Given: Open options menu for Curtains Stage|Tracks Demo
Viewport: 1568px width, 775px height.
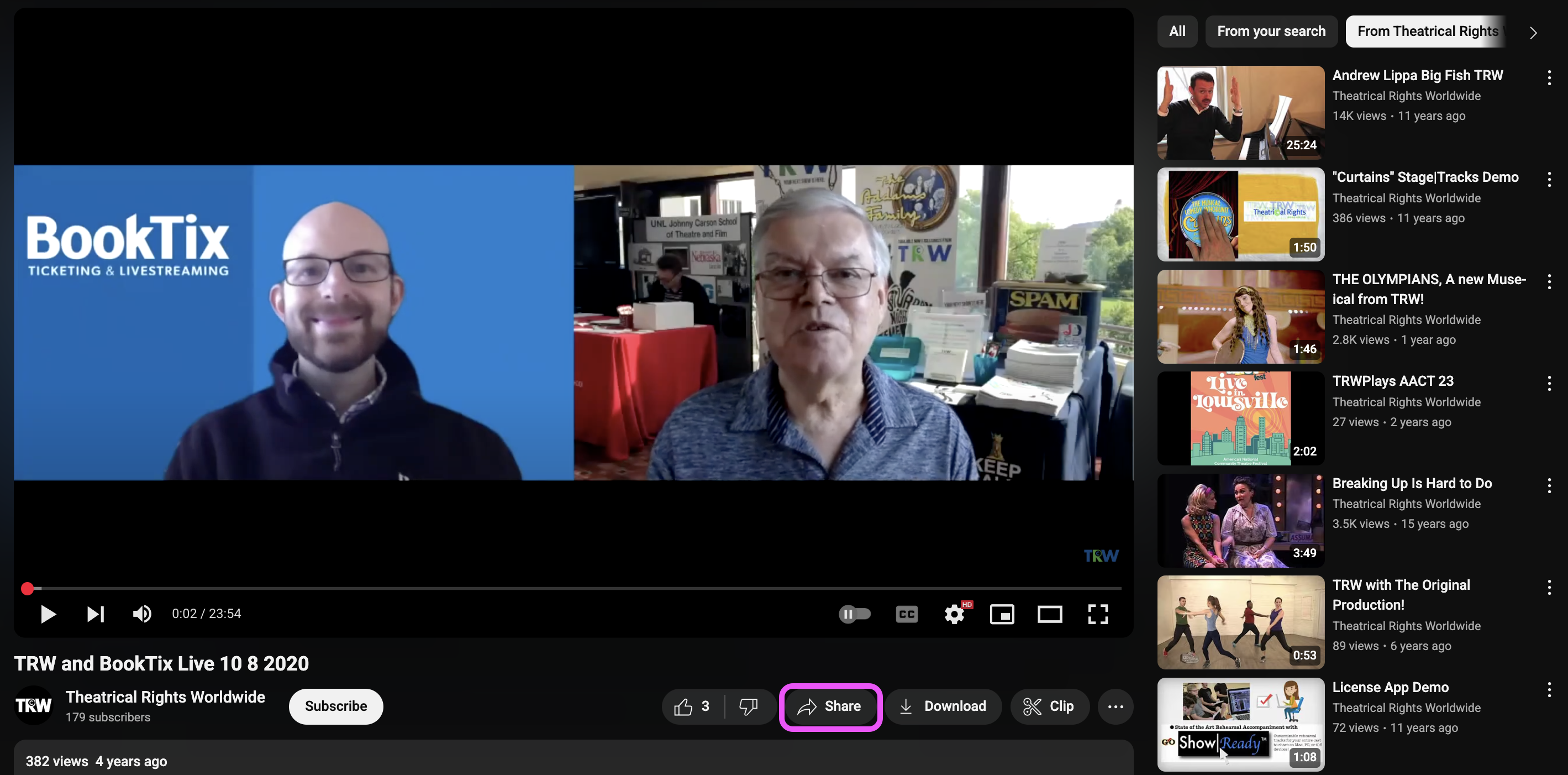Looking at the screenshot, I should click(x=1549, y=179).
